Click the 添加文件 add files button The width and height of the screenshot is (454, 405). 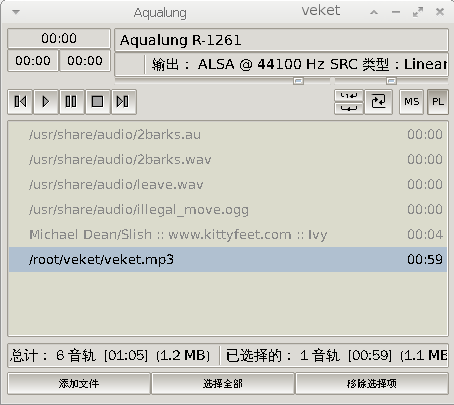click(x=79, y=384)
